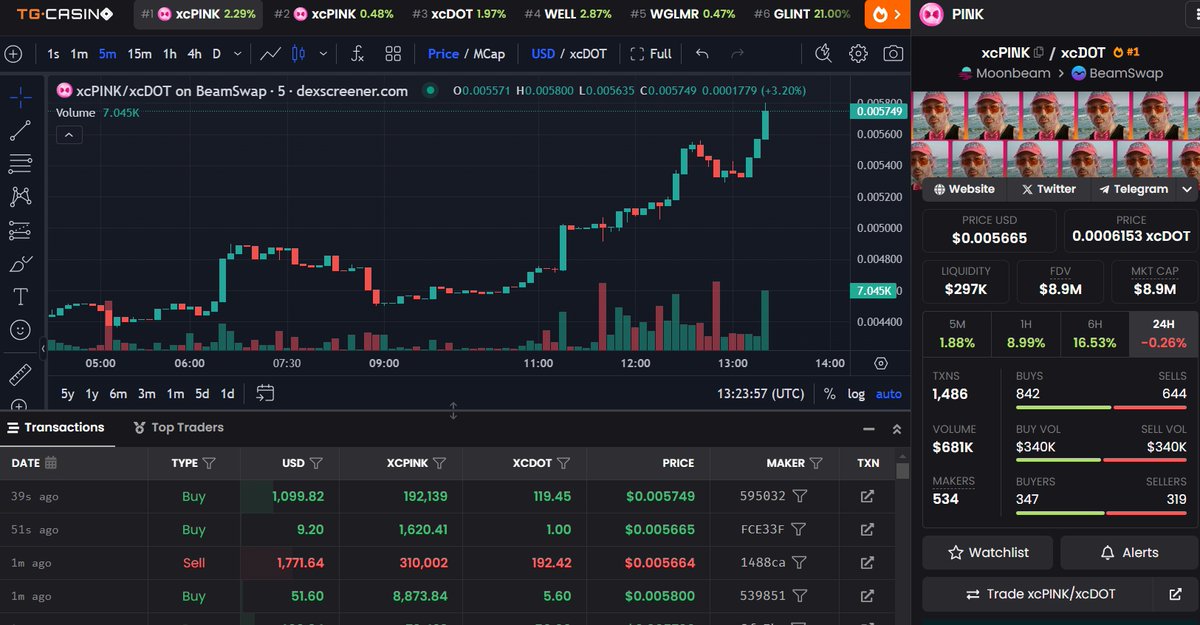
Task: Open the chart layout grid selector
Action: coord(393,54)
